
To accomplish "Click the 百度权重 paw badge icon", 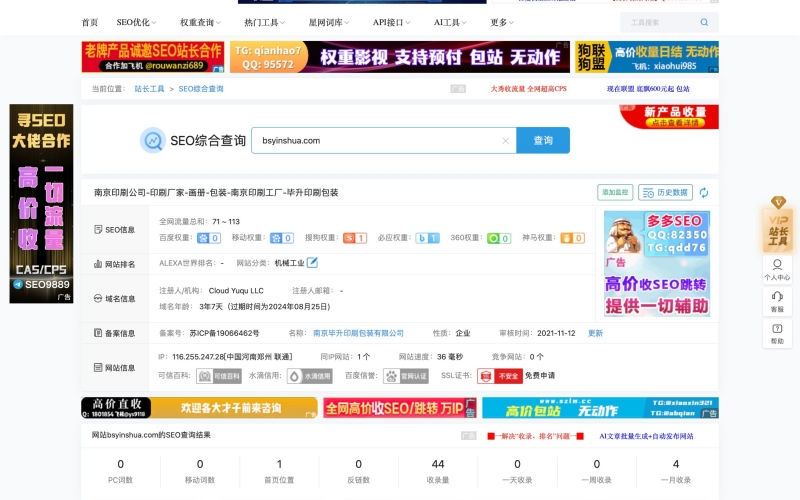I will (x=209, y=238).
